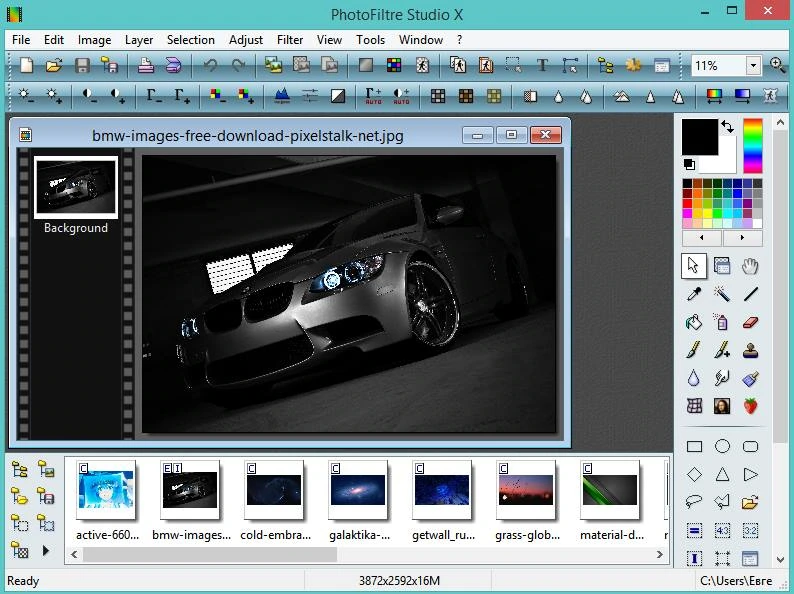794x594 pixels.
Task: Select the Ellipse selection shape
Action: pyautogui.click(x=722, y=446)
